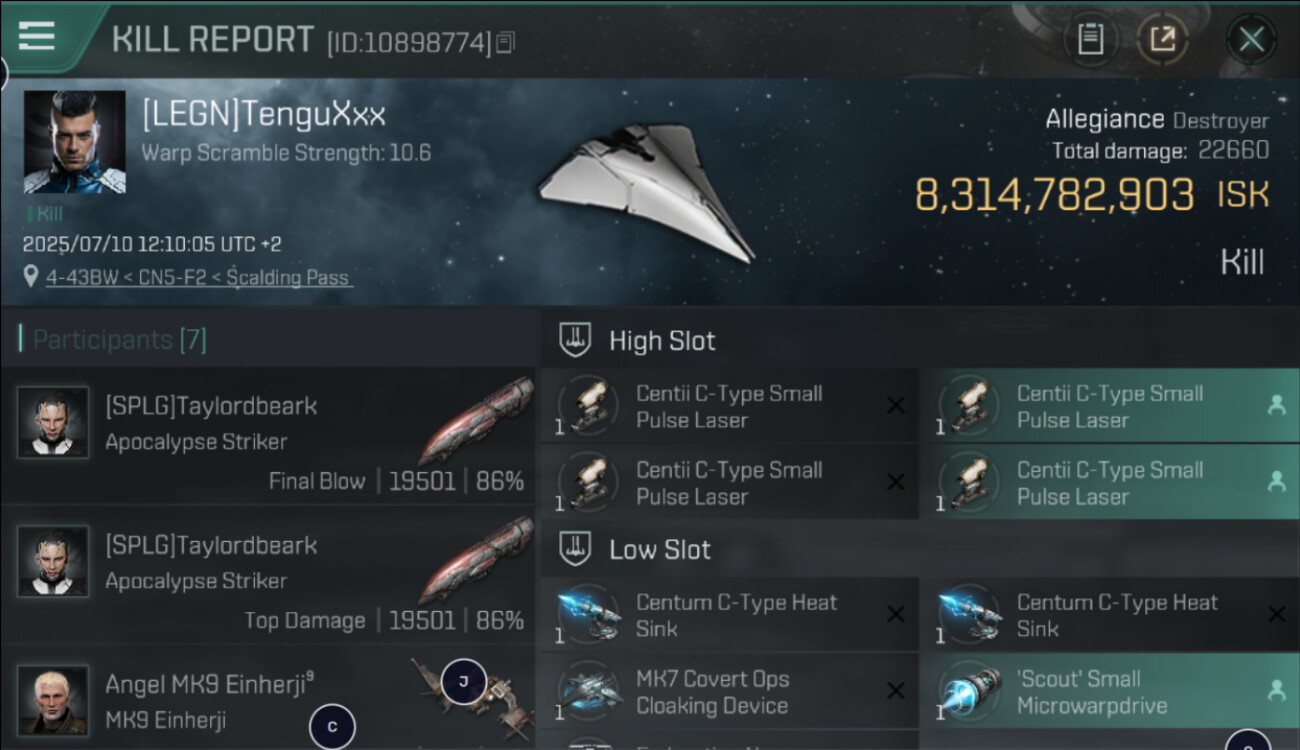1300x750 pixels.
Task: Select the Participants [7] header
Action: [x=112, y=340]
